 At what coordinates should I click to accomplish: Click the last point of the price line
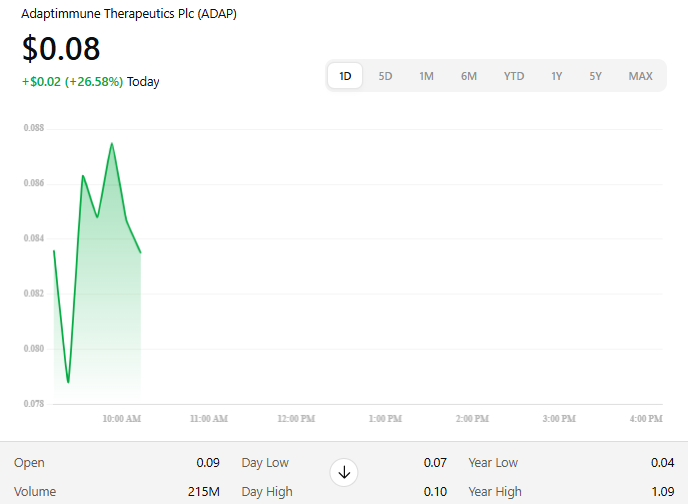click(x=140, y=252)
